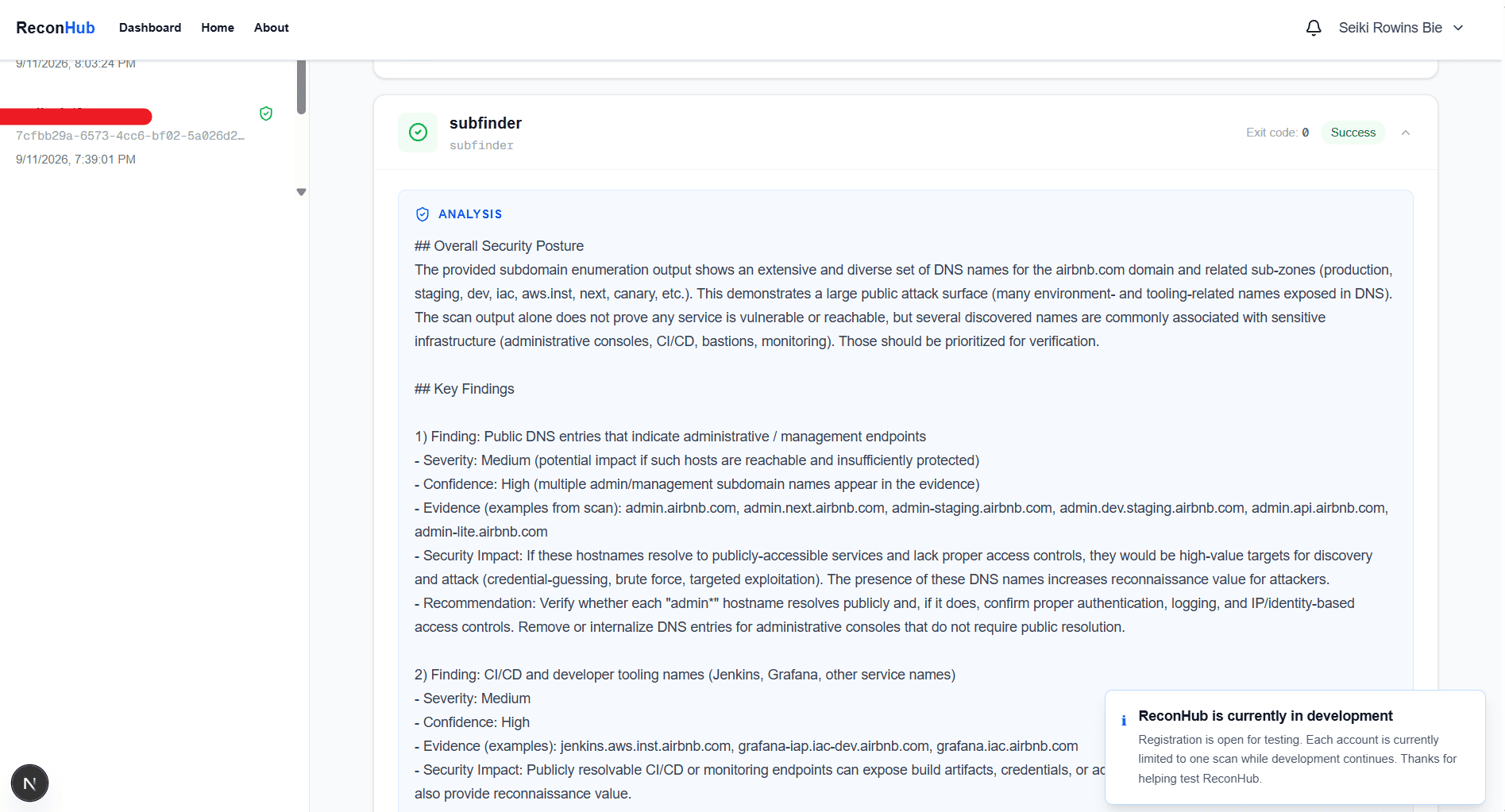Click the Success status badge
This screenshot has width=1505, height=812.
point(1353,133)
